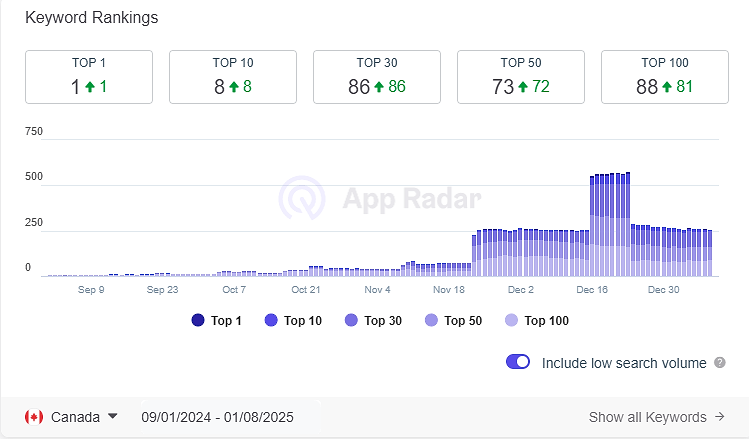
Task: Click the green up arrow in TOP 30 card
Action: pos(379,86)
